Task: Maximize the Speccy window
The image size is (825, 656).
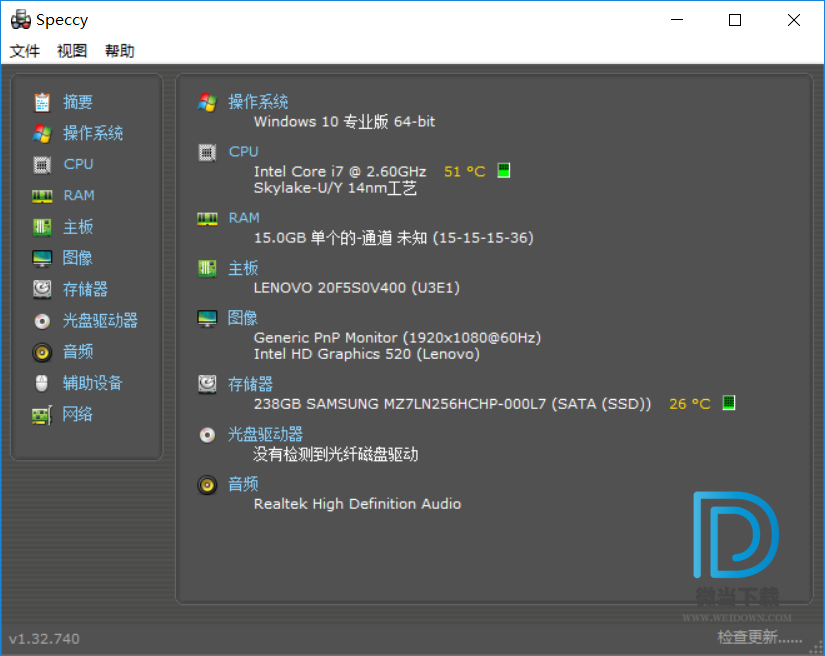Action: click(735, 20)
